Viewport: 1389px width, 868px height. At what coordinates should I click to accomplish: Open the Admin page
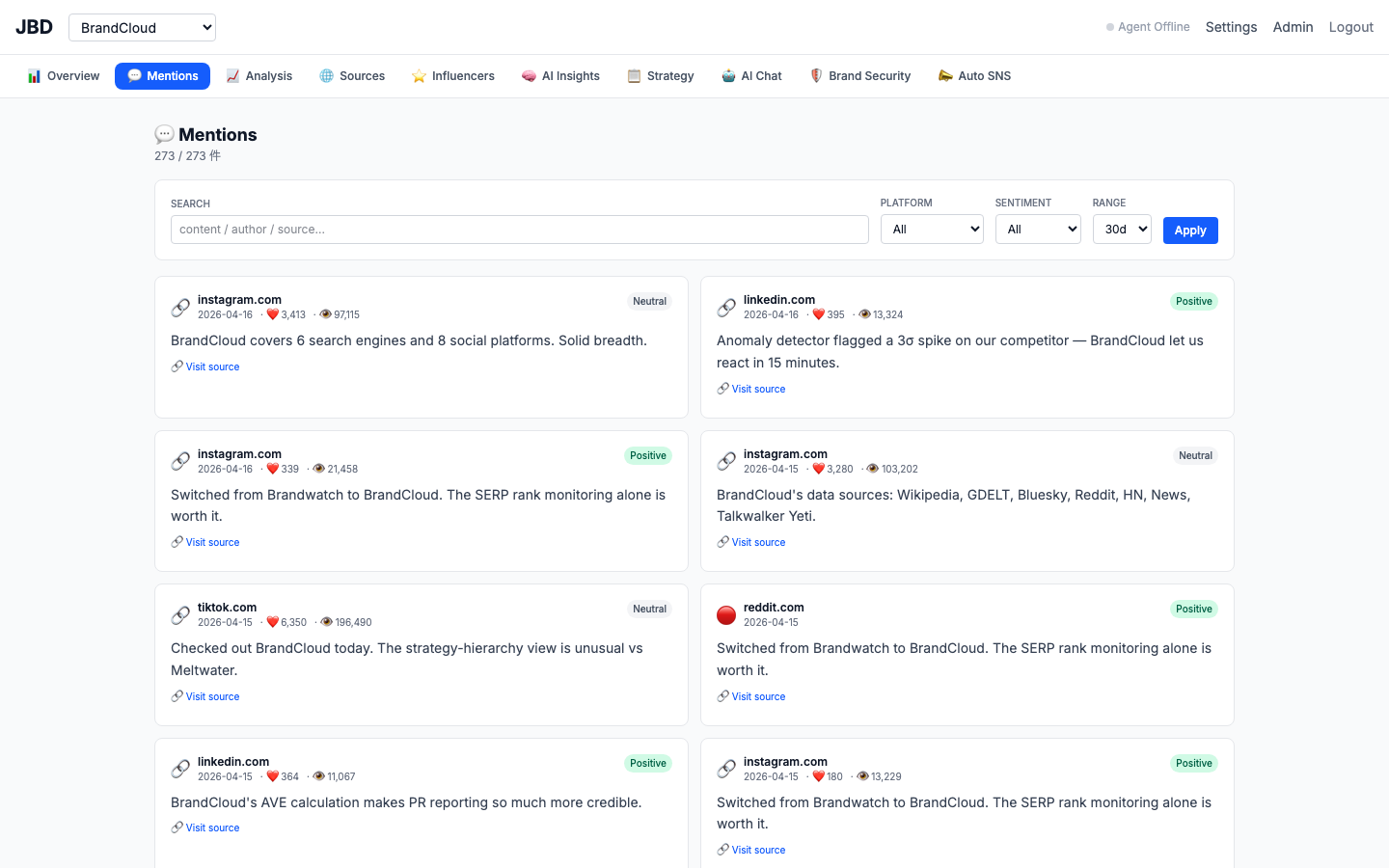(x=1293, y=27)
